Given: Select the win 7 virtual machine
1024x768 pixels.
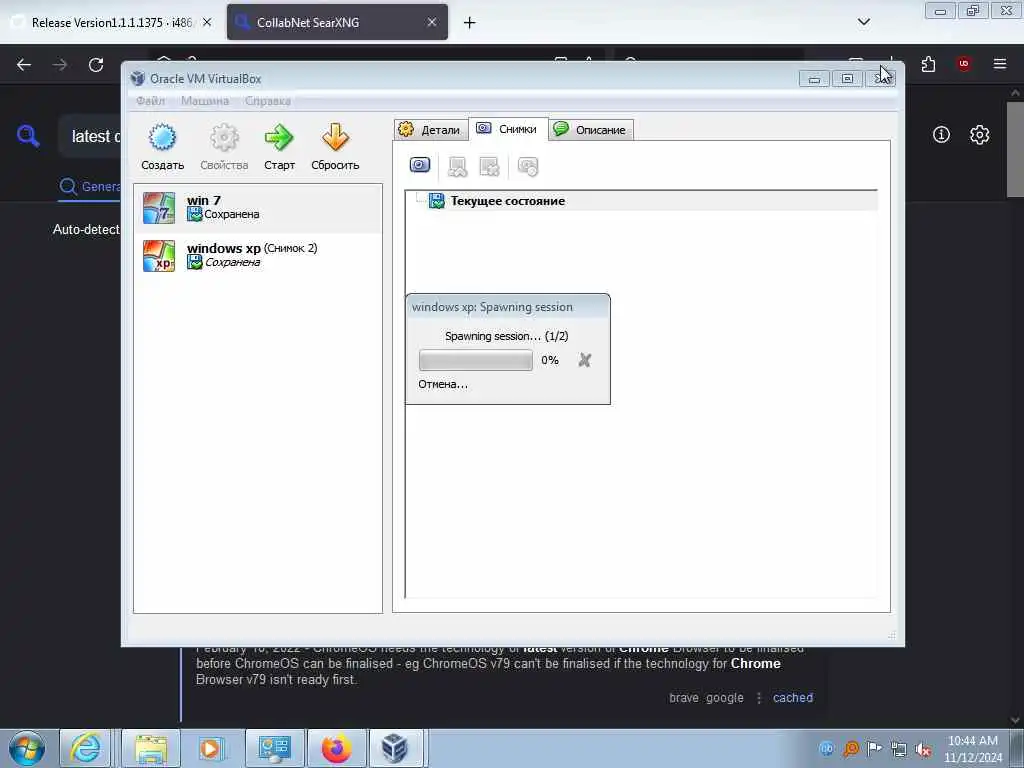Looking at the screenshot, I should (x=258, y=208).
